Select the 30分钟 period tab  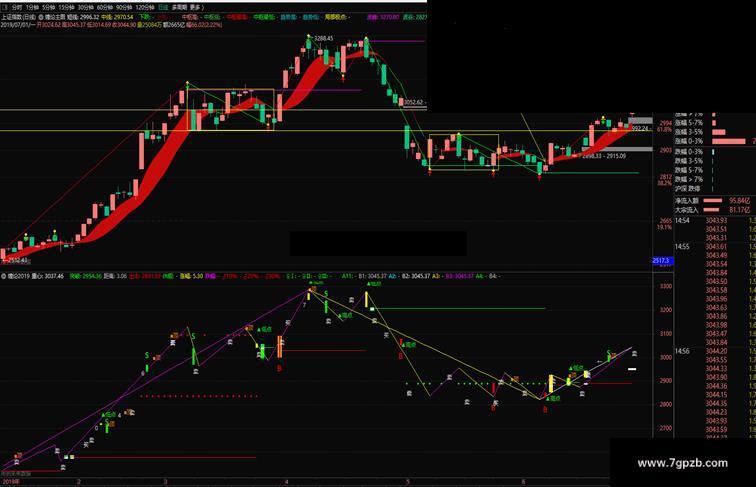[x=86, y=8]
